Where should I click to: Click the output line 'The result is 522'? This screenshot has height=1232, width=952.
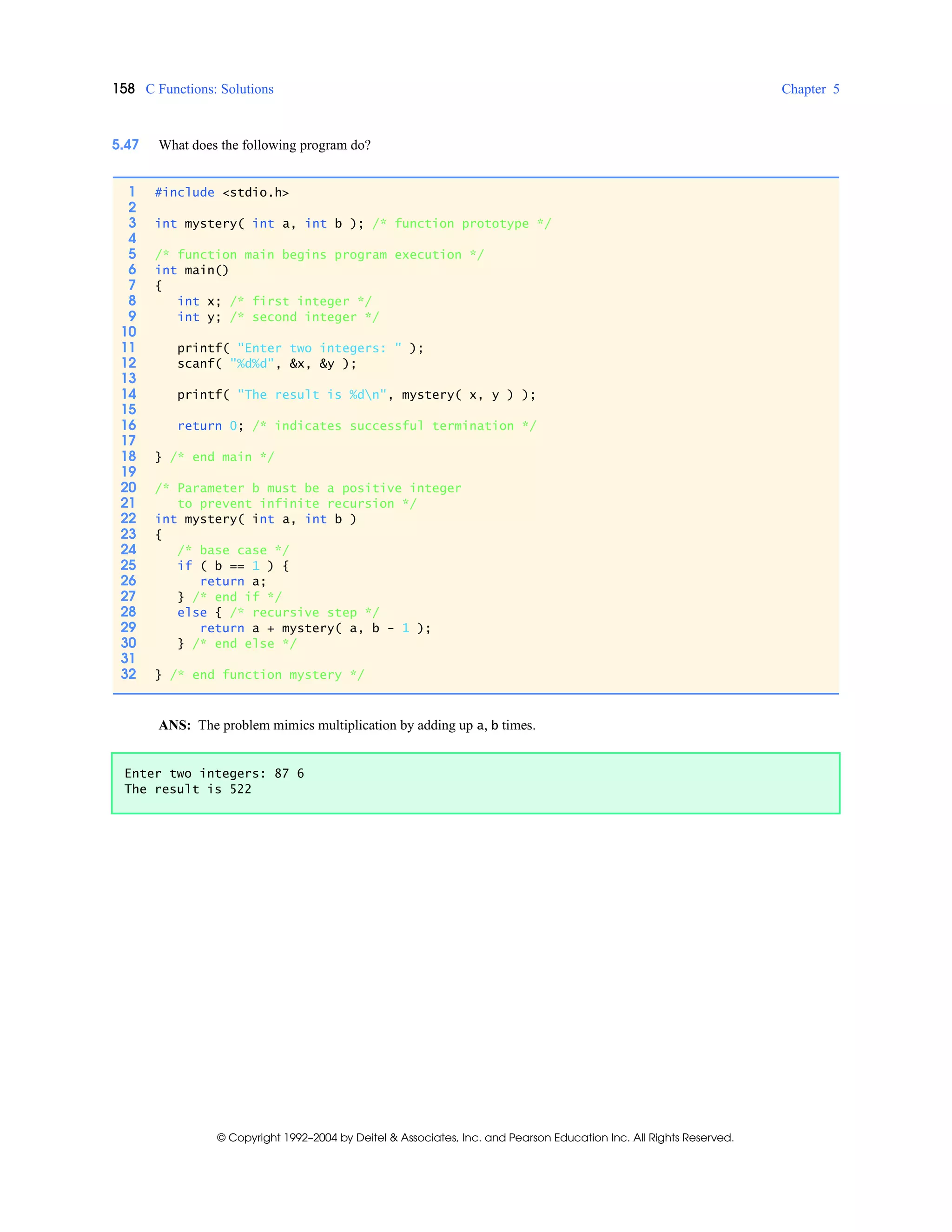(x=188, y=789)
